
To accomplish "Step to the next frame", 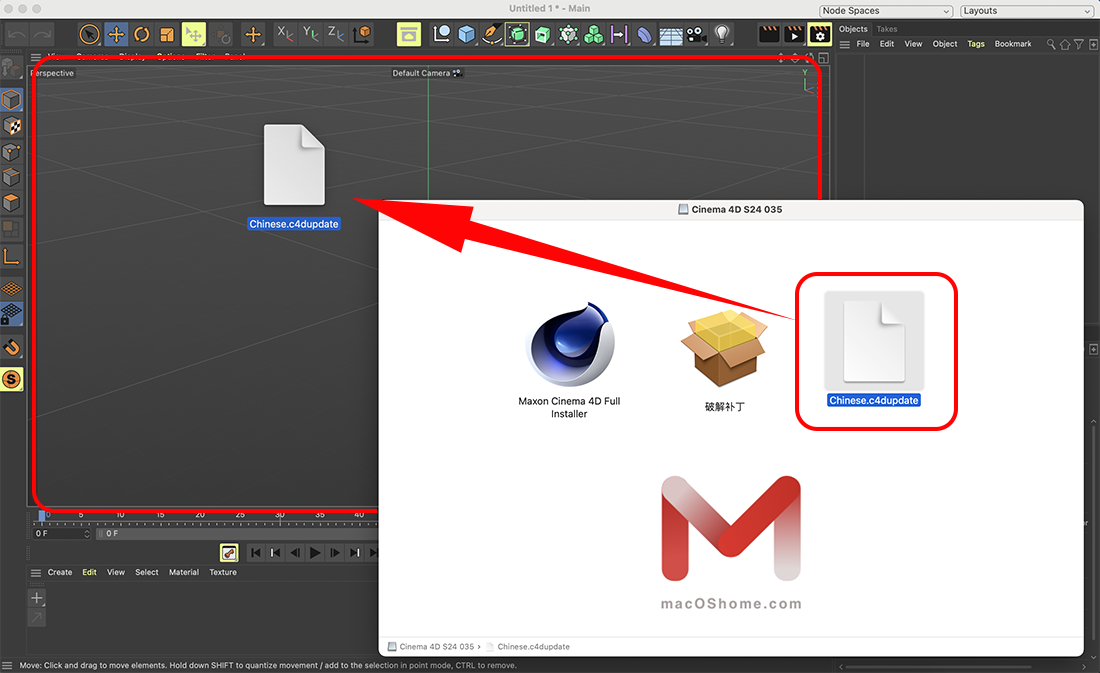I will click(335, 553).
